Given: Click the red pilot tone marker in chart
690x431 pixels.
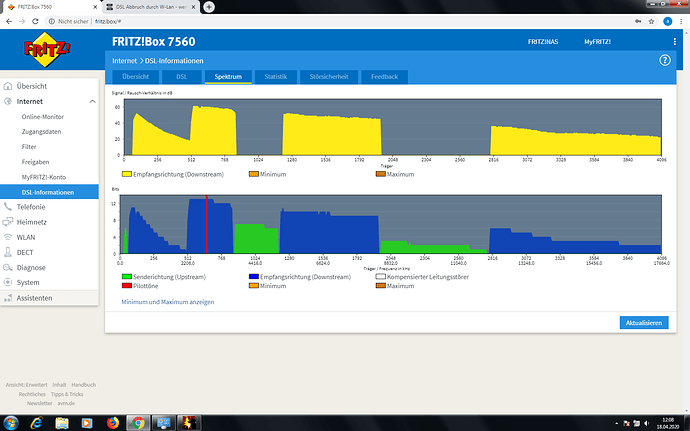Looking at the screenshot, I should point(206,225).
